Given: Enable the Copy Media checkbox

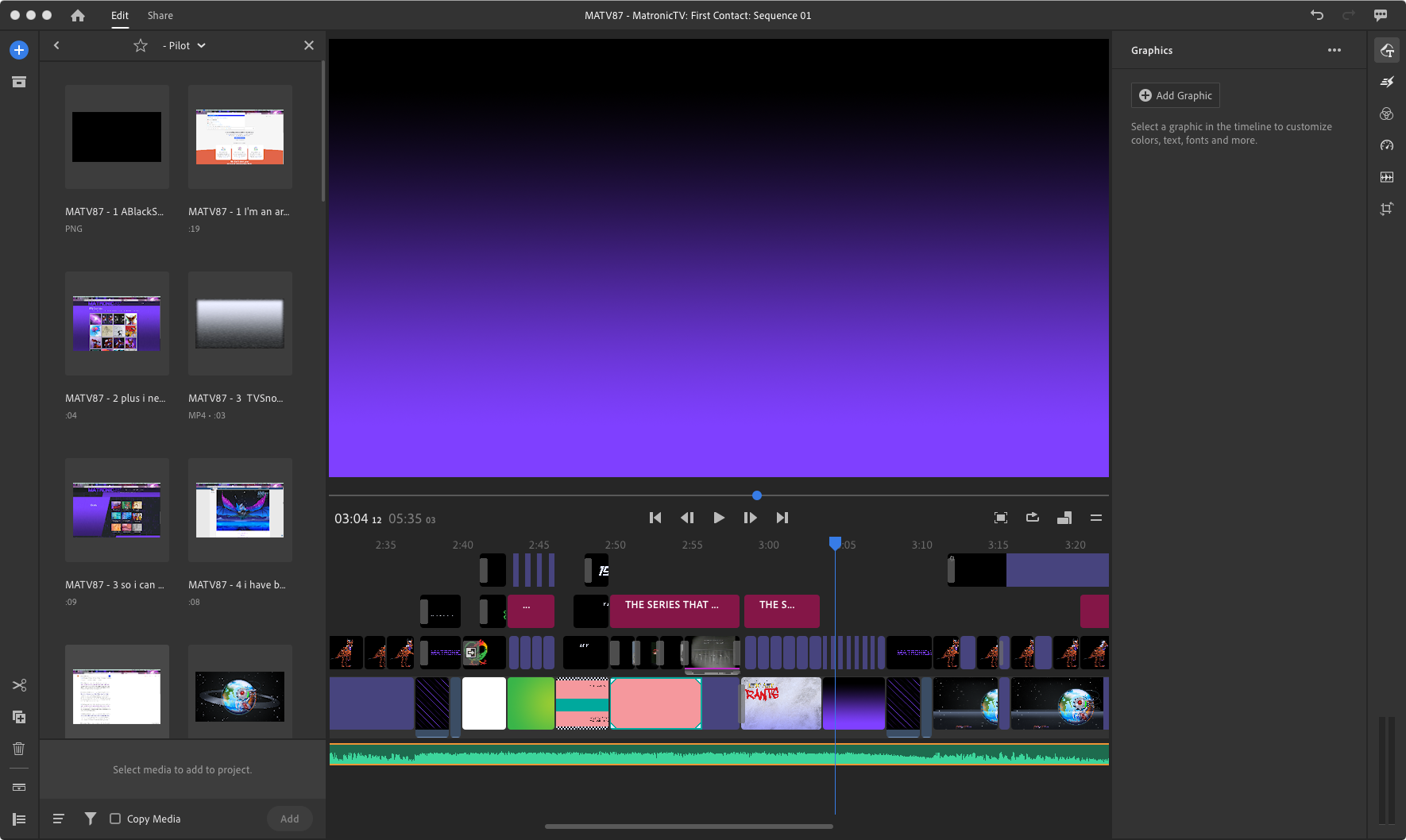Looking at the screenshot, I should point(115,819).
